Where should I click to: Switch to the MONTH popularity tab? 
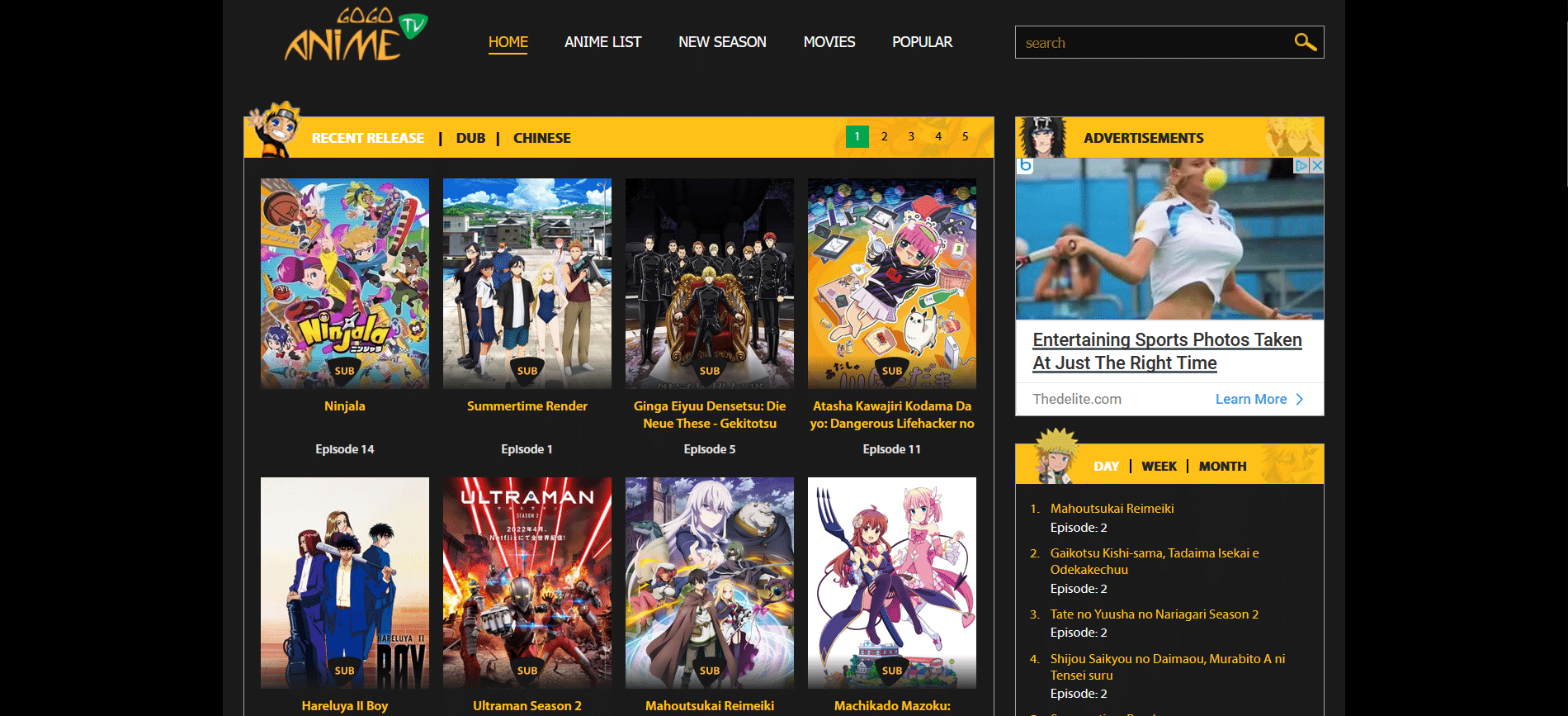(1222, 467)
